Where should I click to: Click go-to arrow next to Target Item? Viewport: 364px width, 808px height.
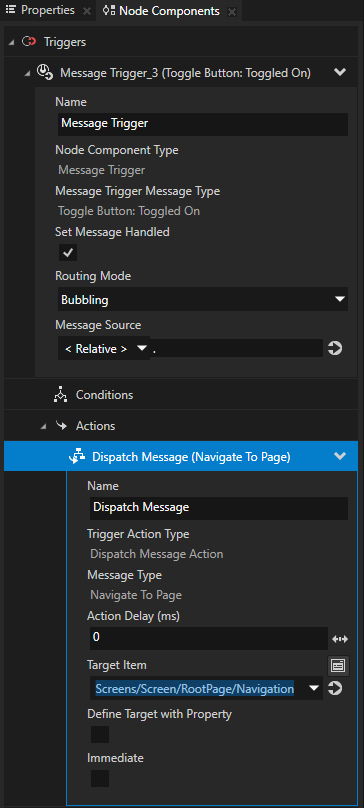[x=335, y=688]
